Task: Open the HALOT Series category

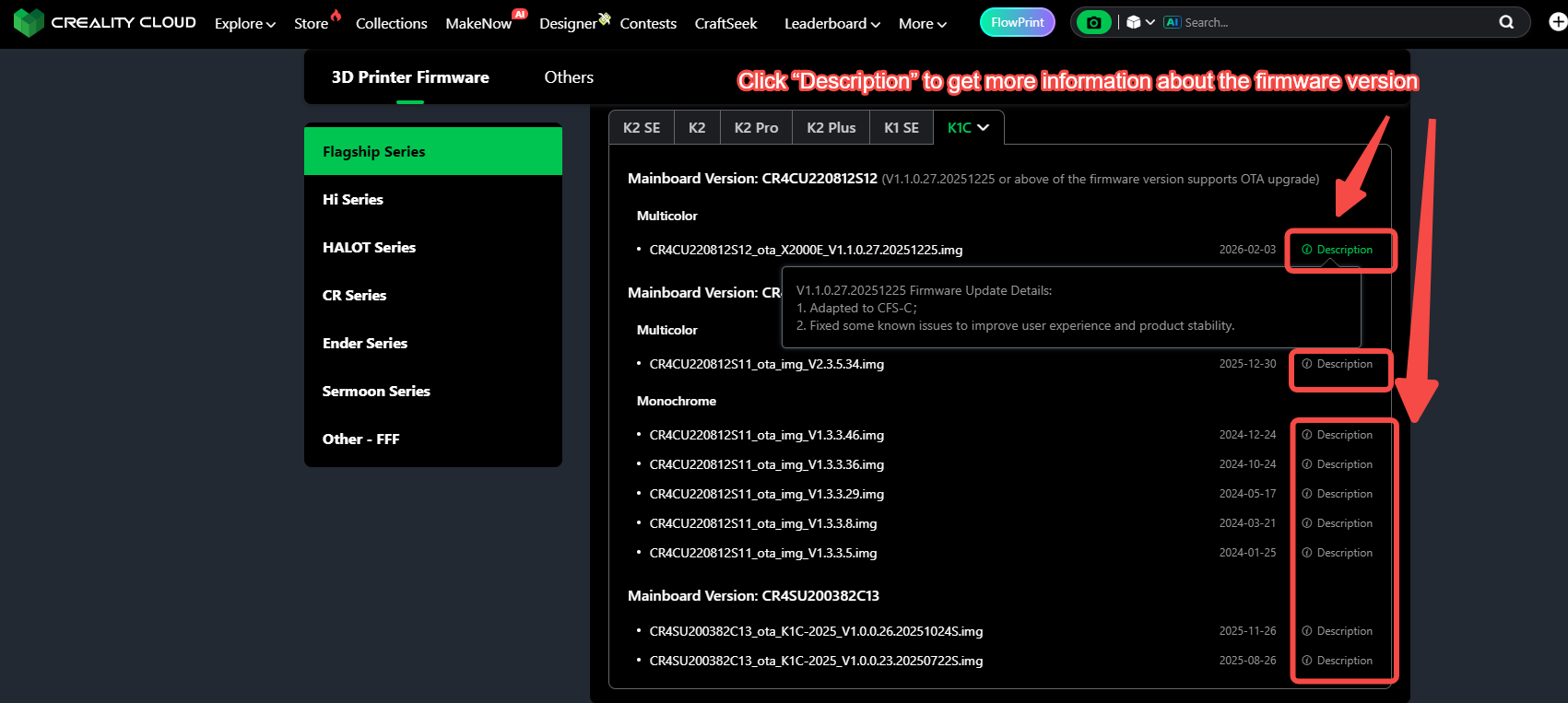Action: point(369,247)
